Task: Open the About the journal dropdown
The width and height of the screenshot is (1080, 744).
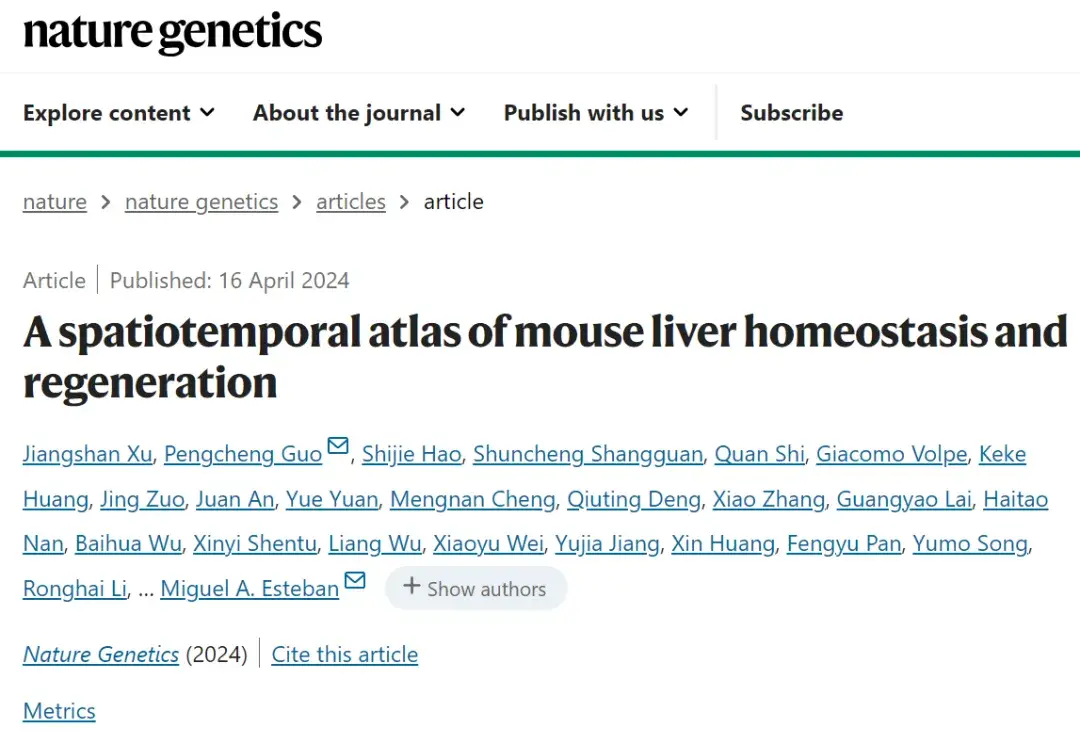Action: [359, 113]
